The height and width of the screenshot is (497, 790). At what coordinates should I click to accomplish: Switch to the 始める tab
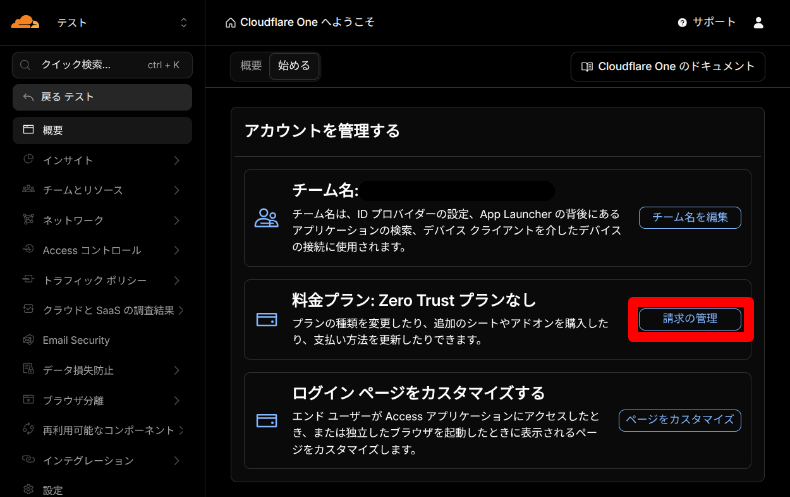point(294,66)
